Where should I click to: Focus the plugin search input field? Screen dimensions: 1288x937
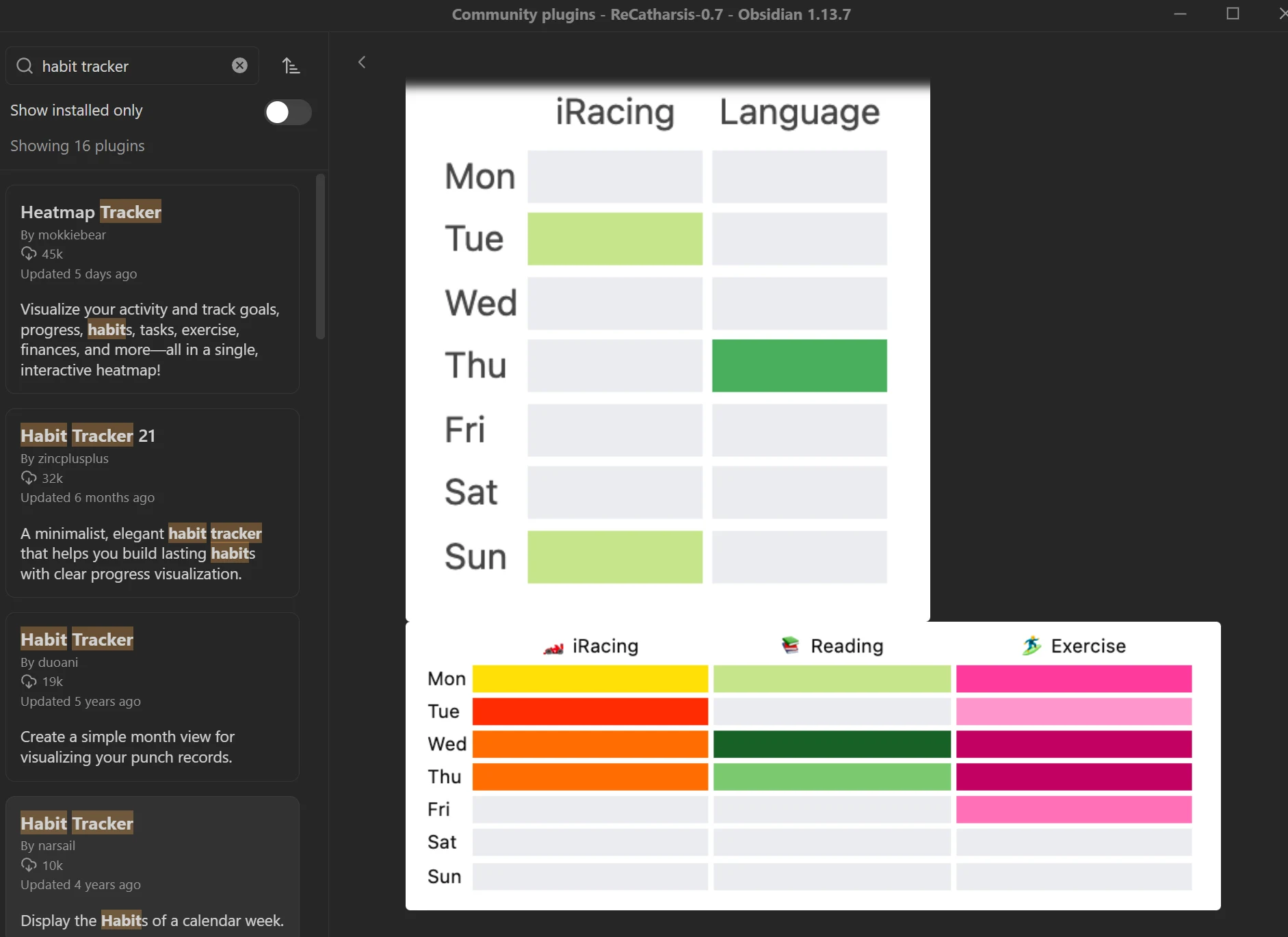tap(133, 66)
